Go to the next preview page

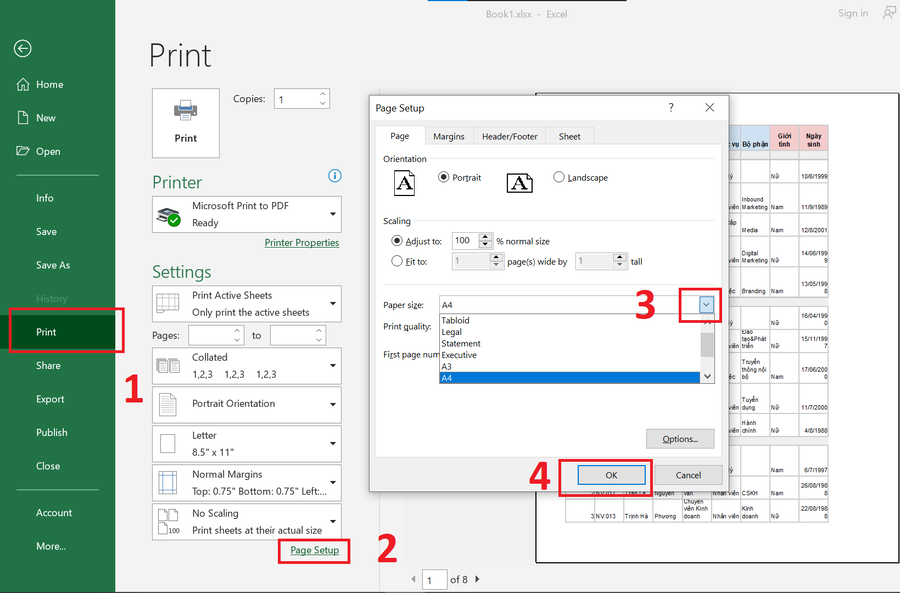[x=478, y=579]
